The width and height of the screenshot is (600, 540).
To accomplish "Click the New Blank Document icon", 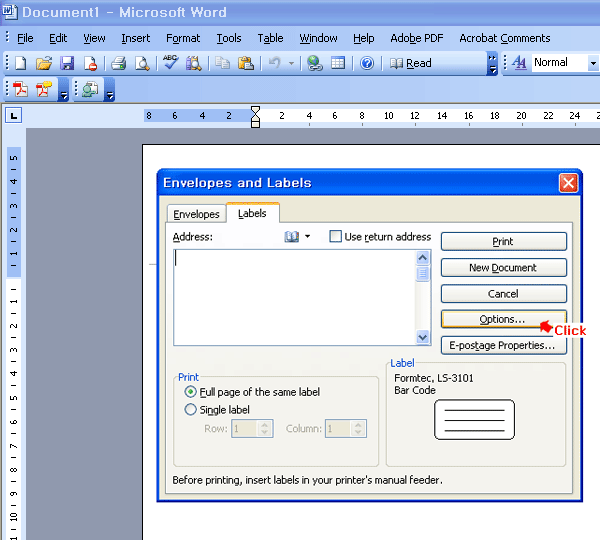I will click(20, 63).
